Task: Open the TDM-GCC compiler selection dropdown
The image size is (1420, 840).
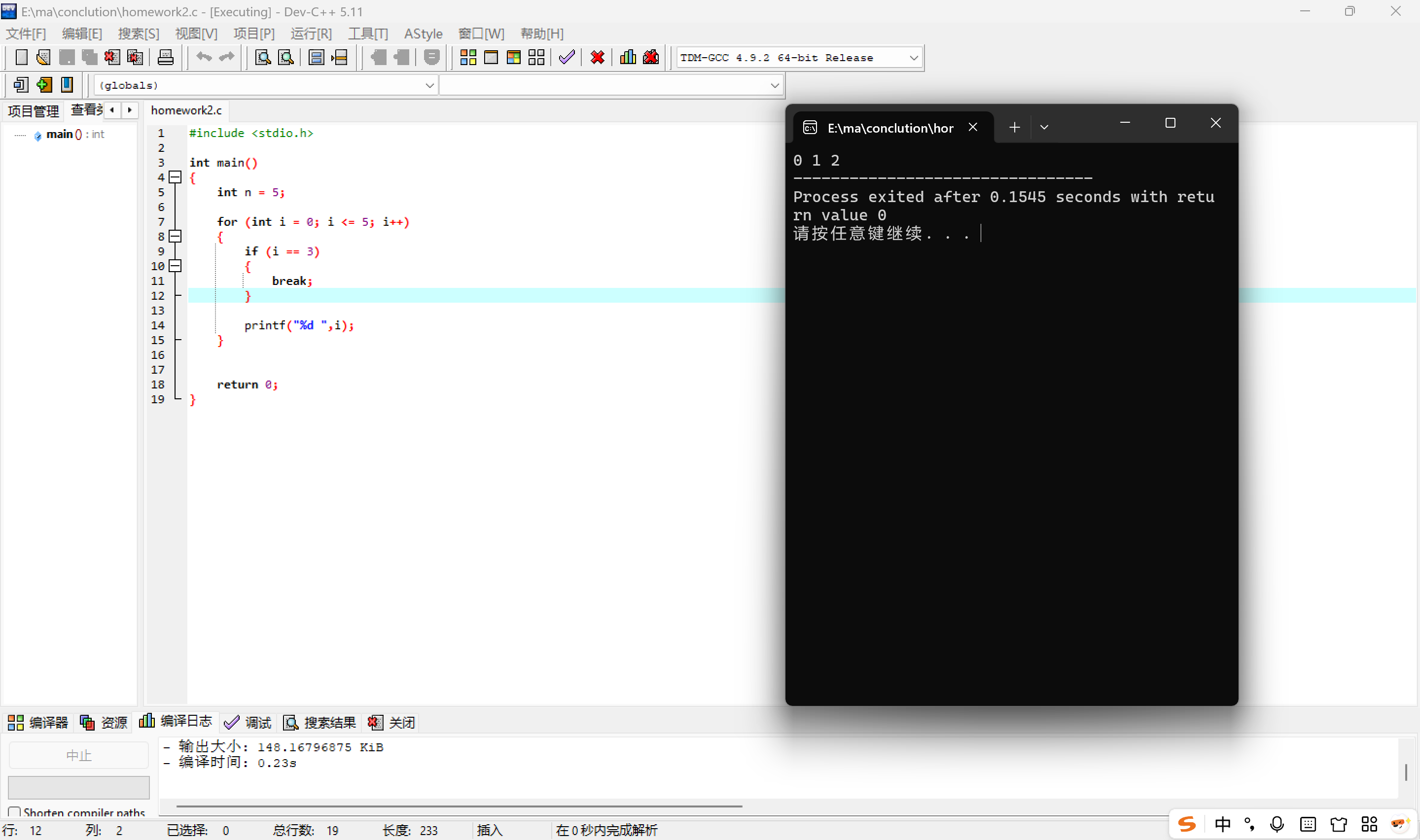Action: click(913, 58)
